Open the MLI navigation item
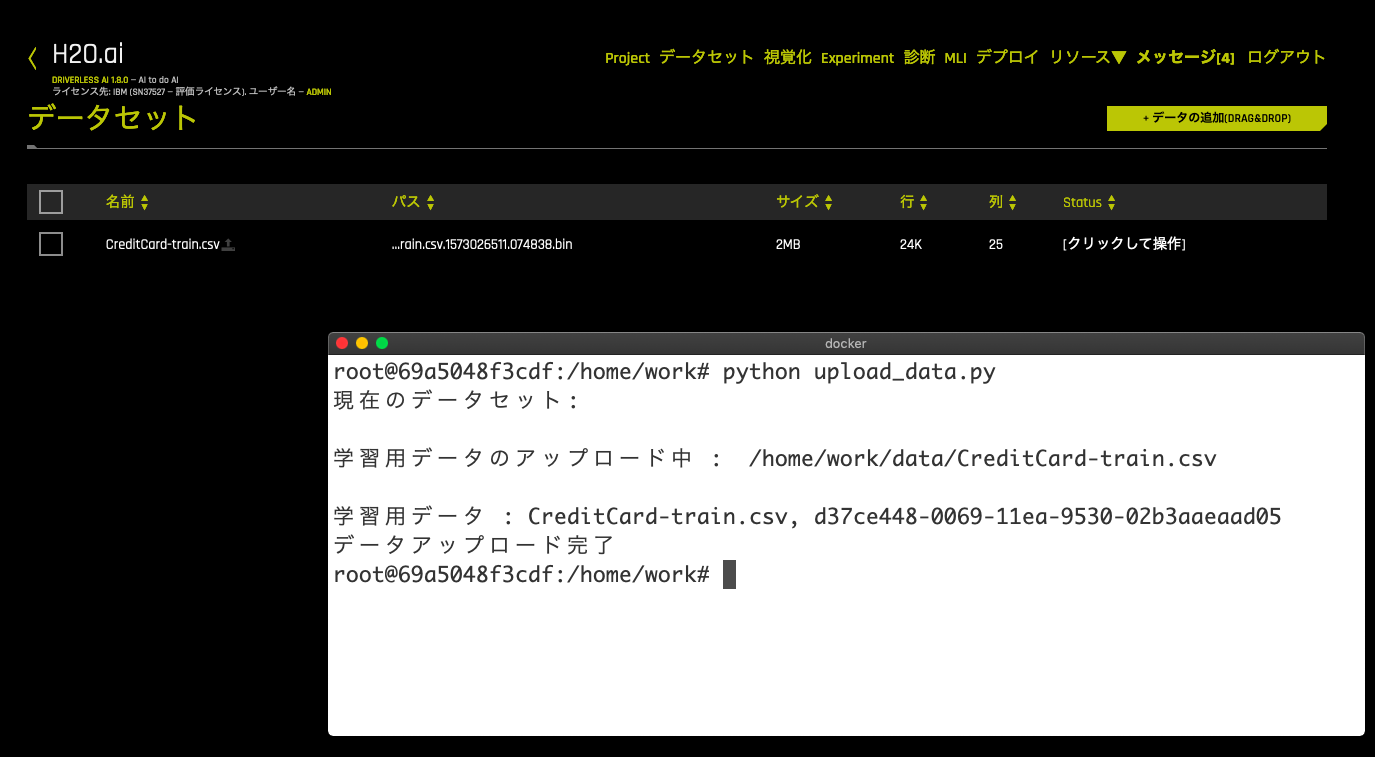1375x757 pixels. click(x=955, y=58)
